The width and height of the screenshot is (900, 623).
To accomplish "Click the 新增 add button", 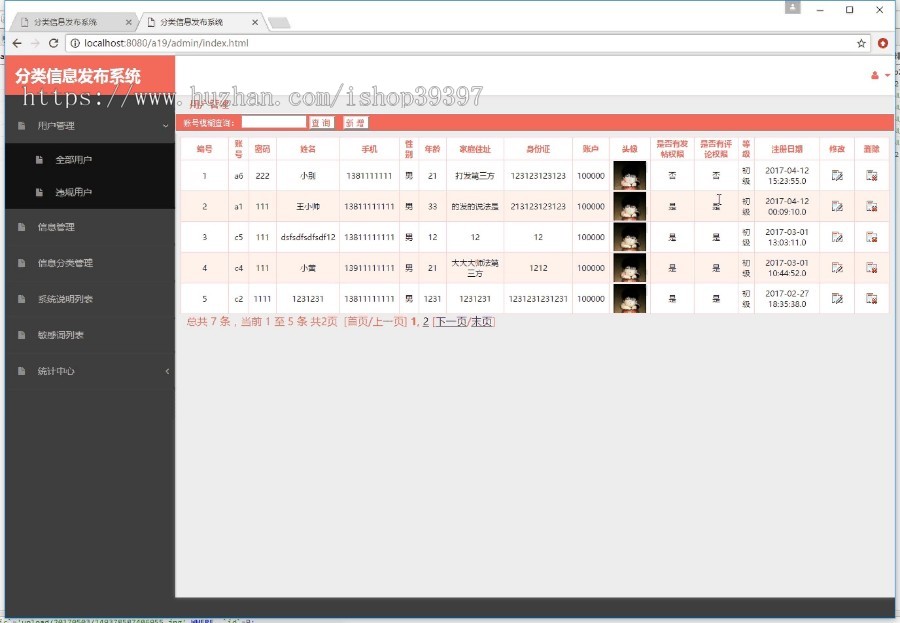I will tap(355, 123).
